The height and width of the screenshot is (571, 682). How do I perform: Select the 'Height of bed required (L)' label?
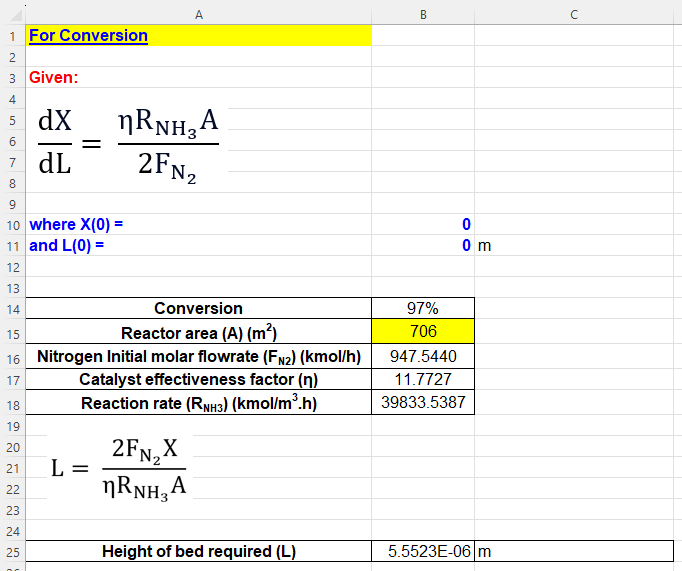click(x=198, y=551)
